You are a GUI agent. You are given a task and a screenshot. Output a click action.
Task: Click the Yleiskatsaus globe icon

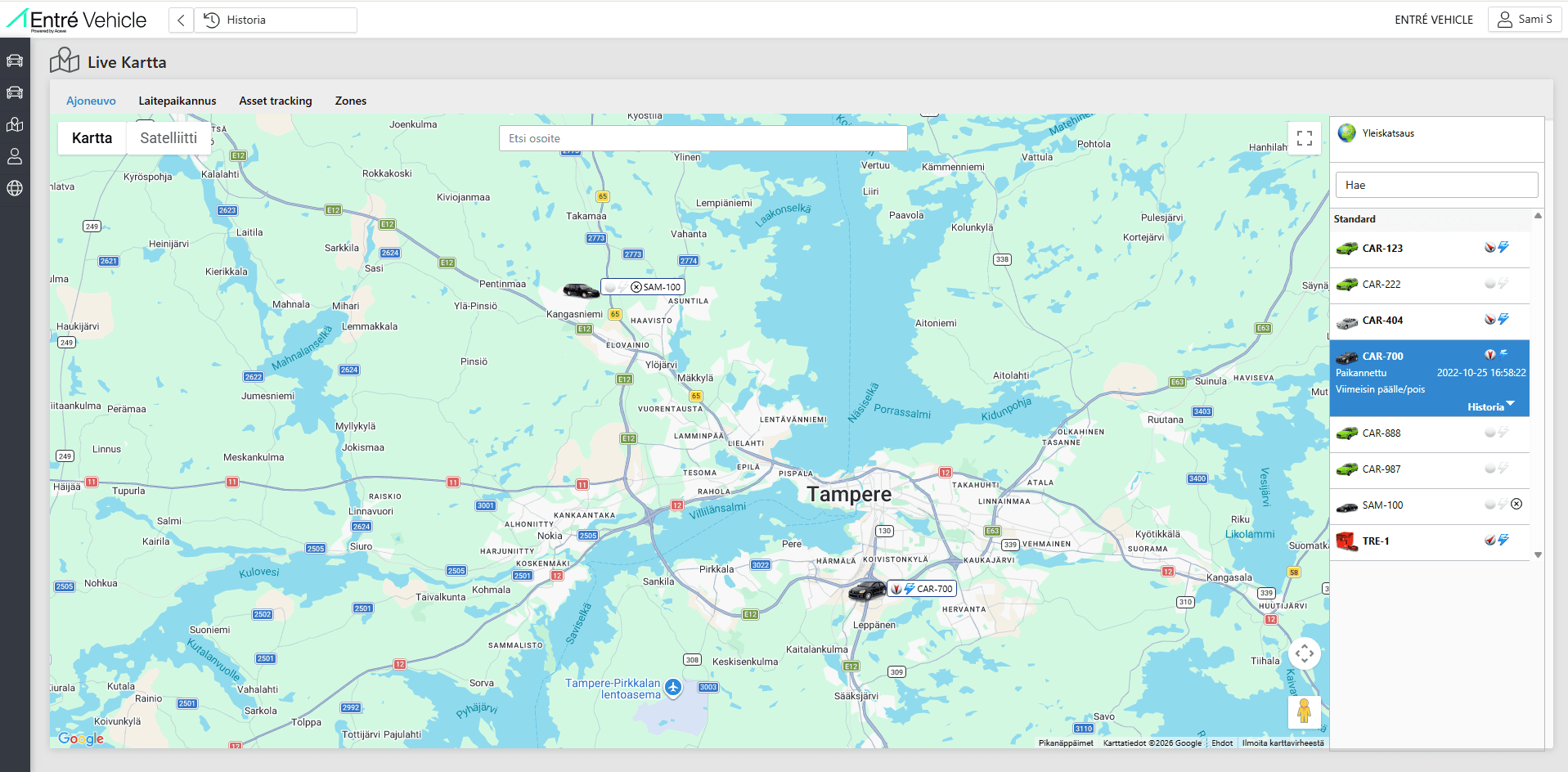click(1346, 133)
